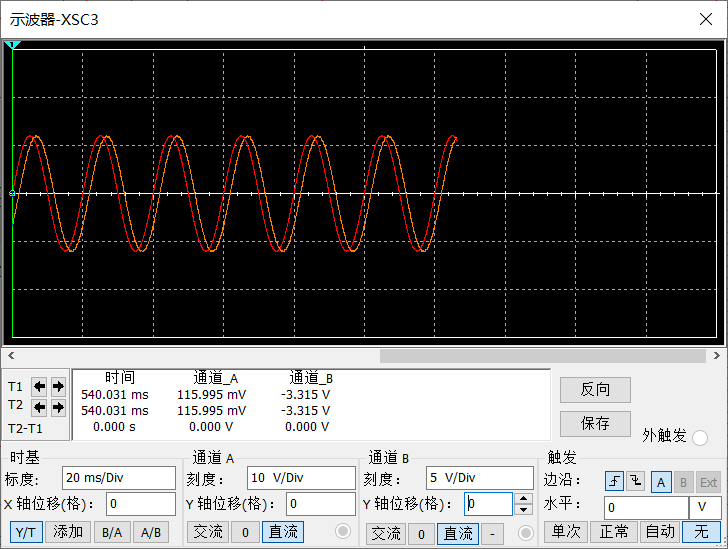
Task: Select falling edge trigger icon
Action: click(x=635, y=481)
